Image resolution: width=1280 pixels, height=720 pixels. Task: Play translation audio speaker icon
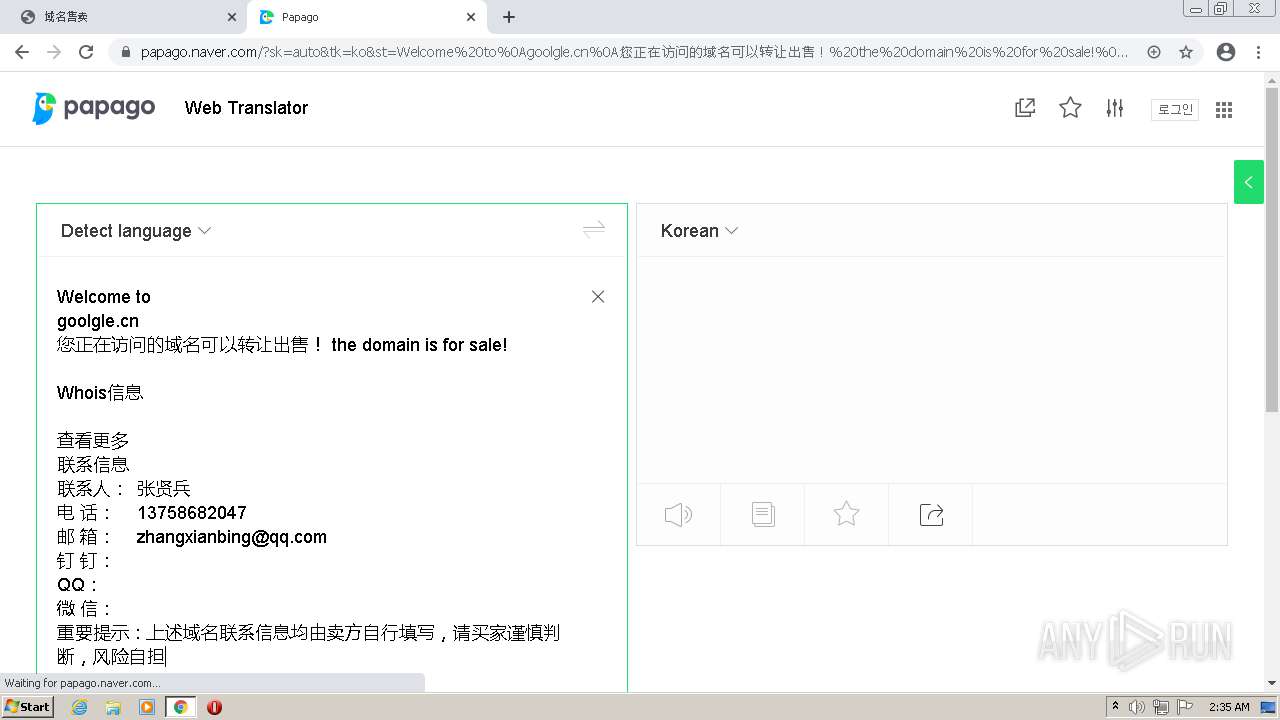[678, 514]
